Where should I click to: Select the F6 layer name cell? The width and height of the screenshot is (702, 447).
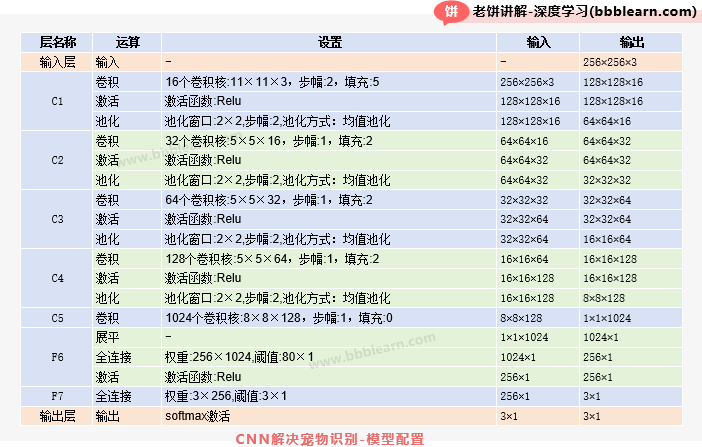57,357
